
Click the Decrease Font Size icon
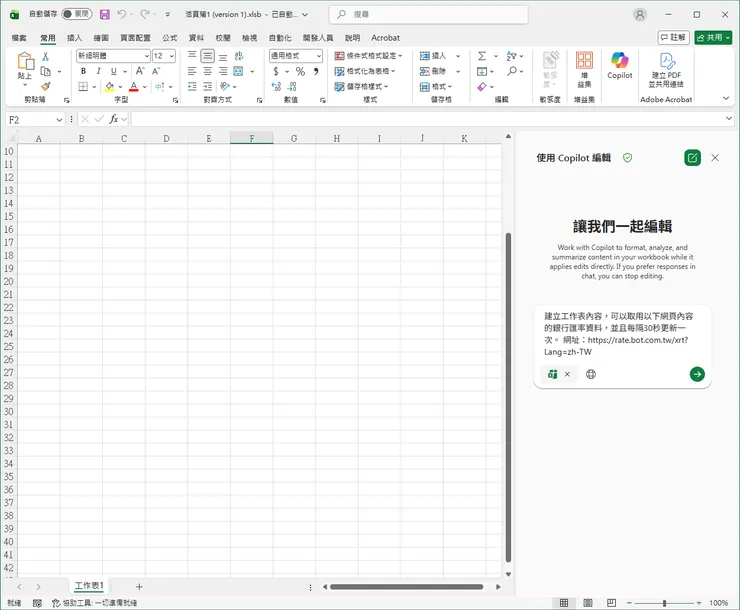coord(156,71)
